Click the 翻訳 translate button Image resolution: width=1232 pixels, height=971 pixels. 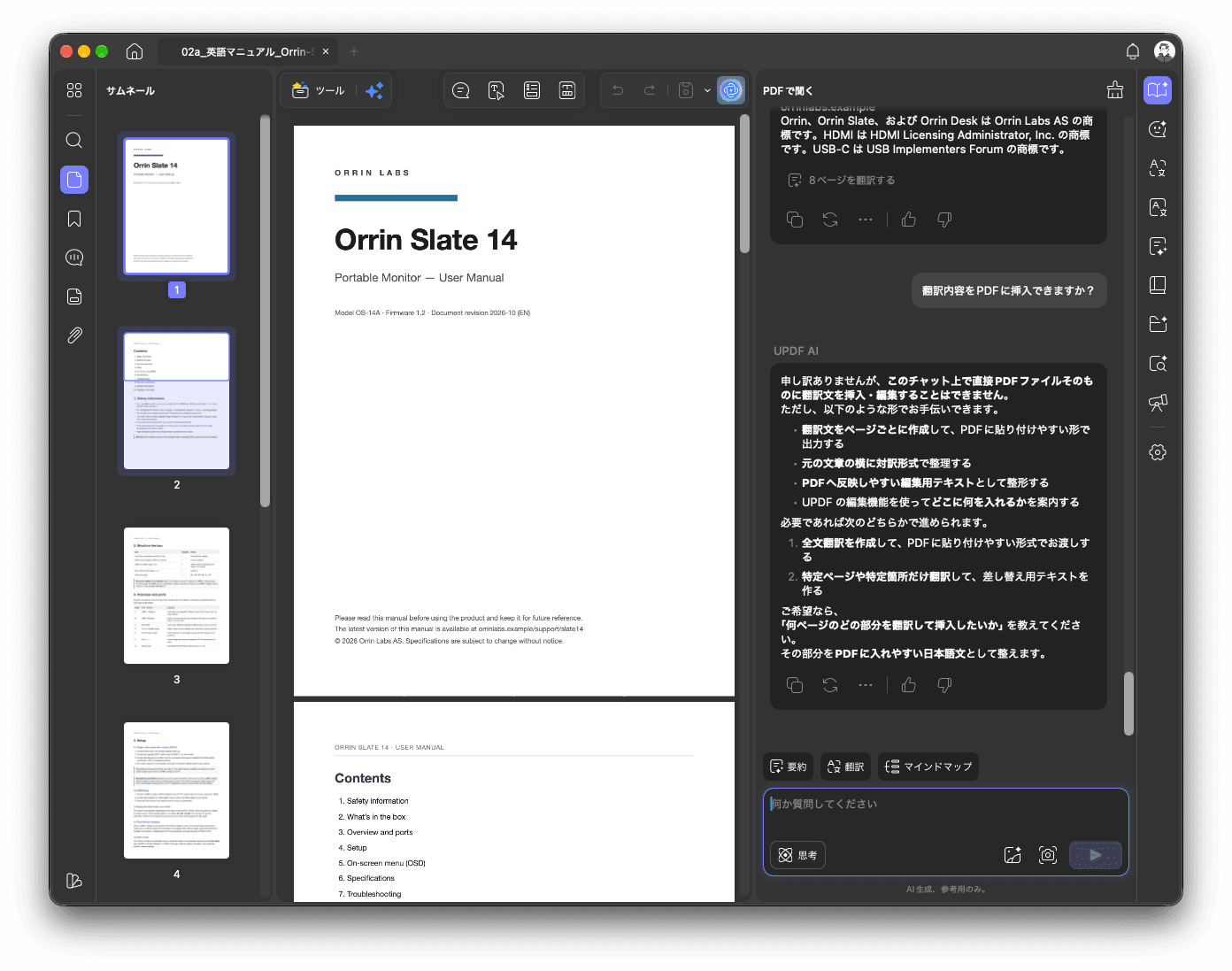845,767
